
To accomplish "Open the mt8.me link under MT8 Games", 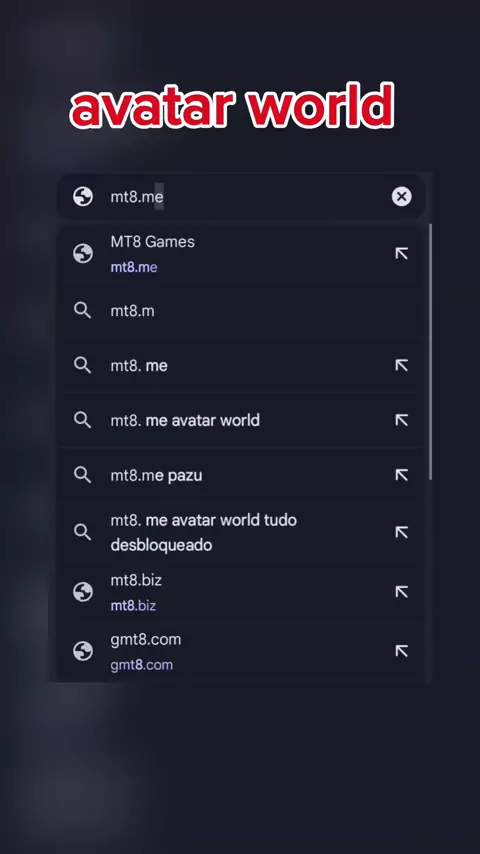I will coord(134,267).
